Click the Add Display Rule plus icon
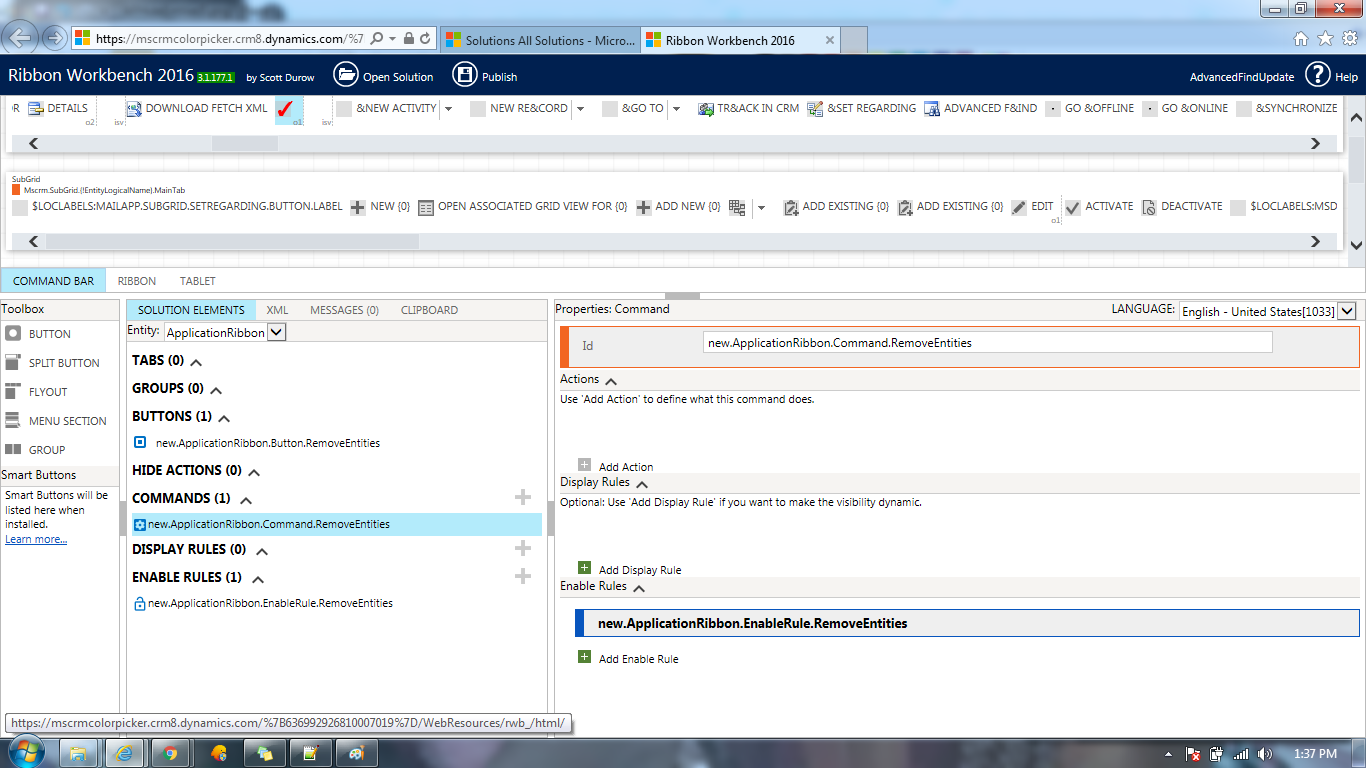Screen dimensions: 1366x768 coord(585,569)
